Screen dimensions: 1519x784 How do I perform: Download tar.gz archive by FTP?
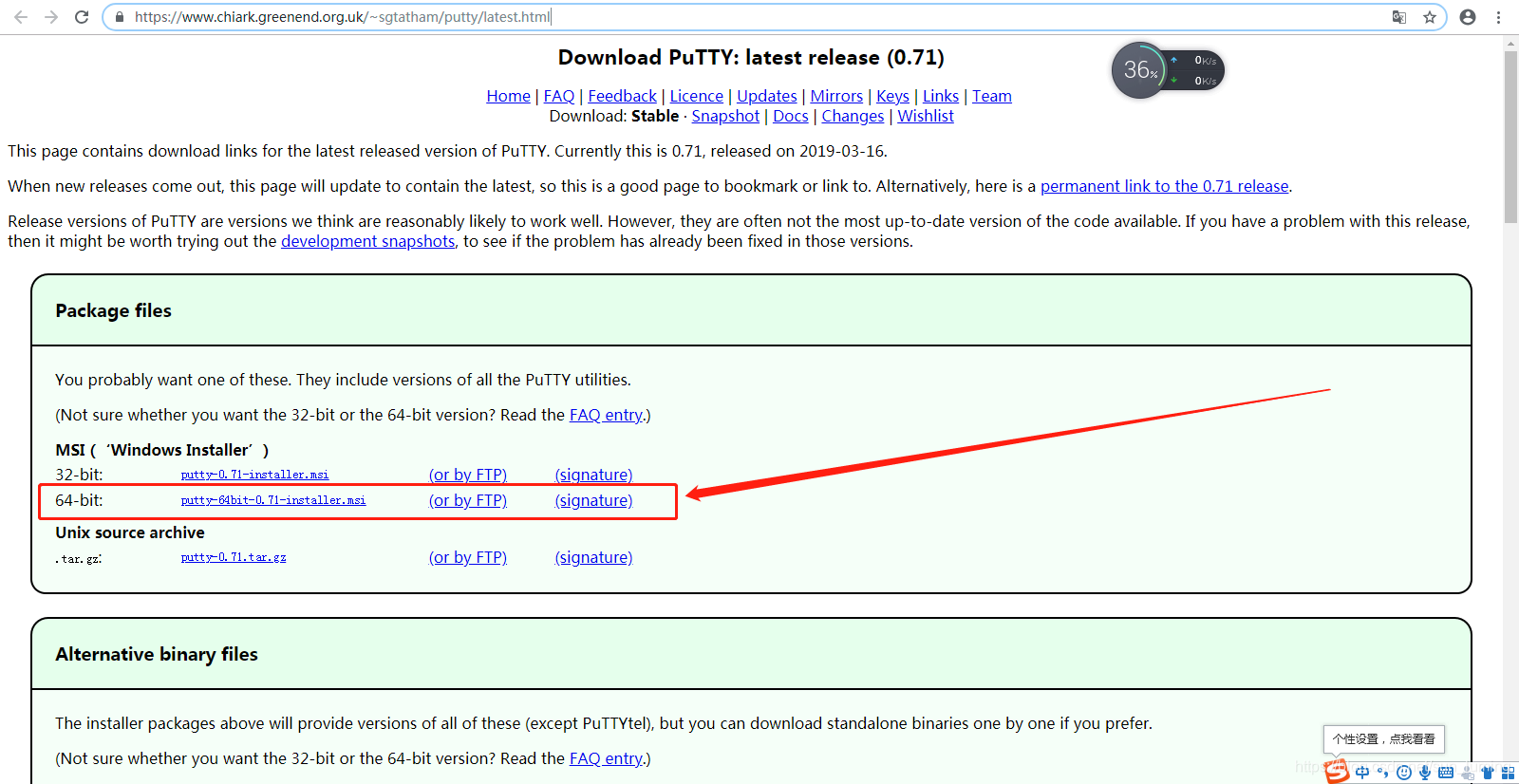coord(468,557)
